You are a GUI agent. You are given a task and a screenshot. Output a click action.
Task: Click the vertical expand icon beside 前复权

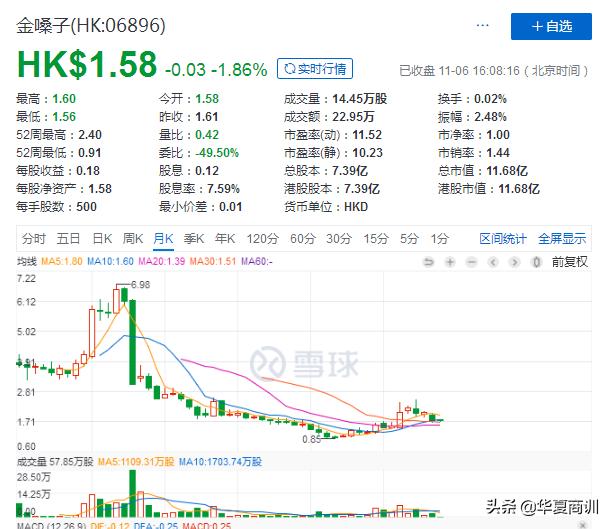click(537, 262)
